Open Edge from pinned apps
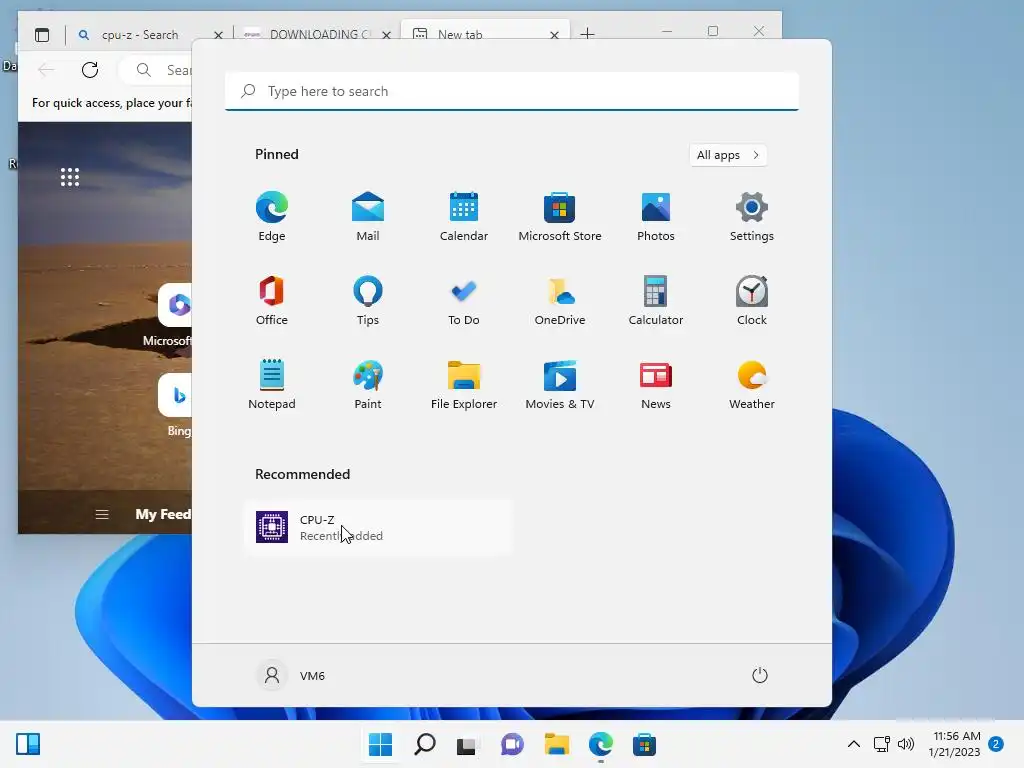The width and height of the screenshot is (1024, 768). point(272,216)
